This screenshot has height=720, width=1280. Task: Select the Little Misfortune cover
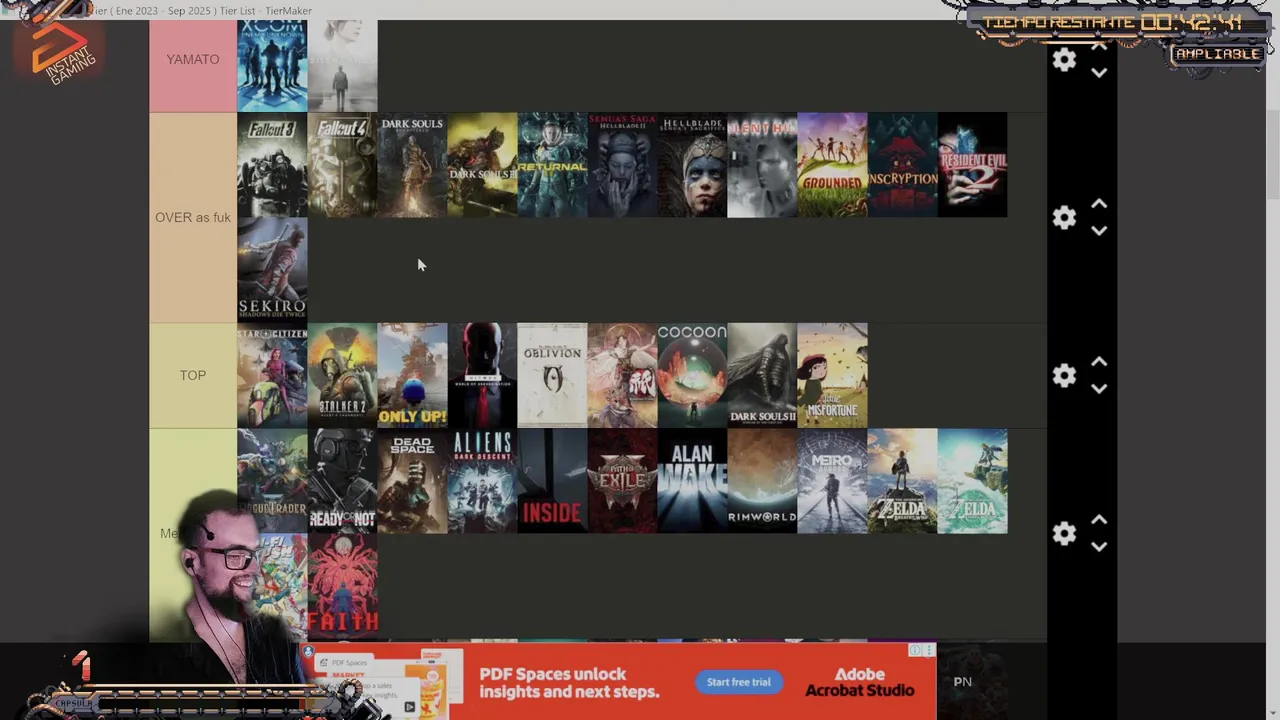tap(832, 376)
